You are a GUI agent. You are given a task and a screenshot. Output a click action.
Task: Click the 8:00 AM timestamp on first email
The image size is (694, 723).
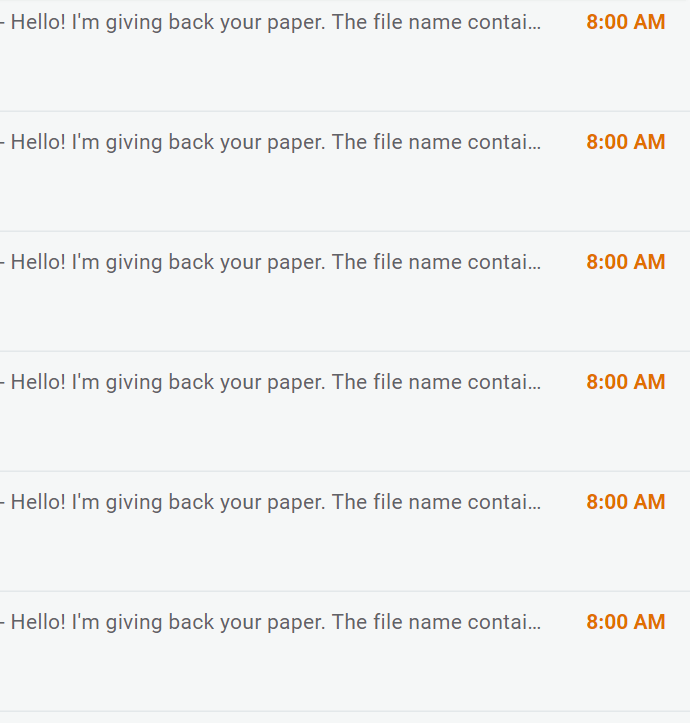pyautogui.click(x=625, y=22)
